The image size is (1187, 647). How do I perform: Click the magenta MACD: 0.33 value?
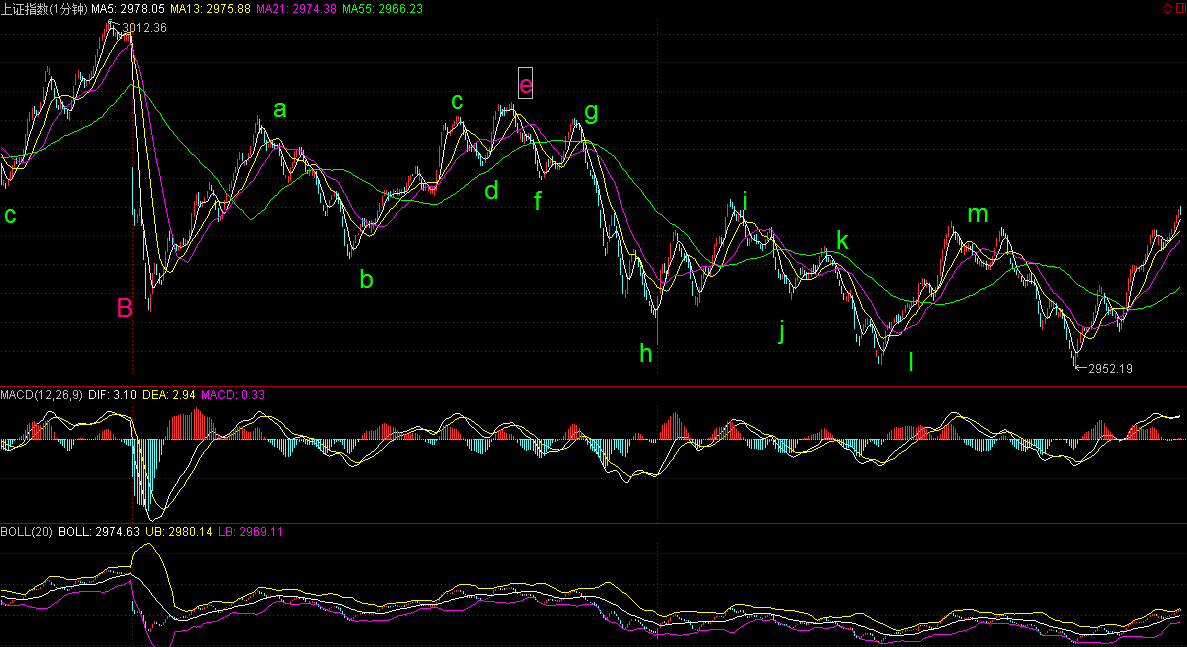click(x=233, y=395)
